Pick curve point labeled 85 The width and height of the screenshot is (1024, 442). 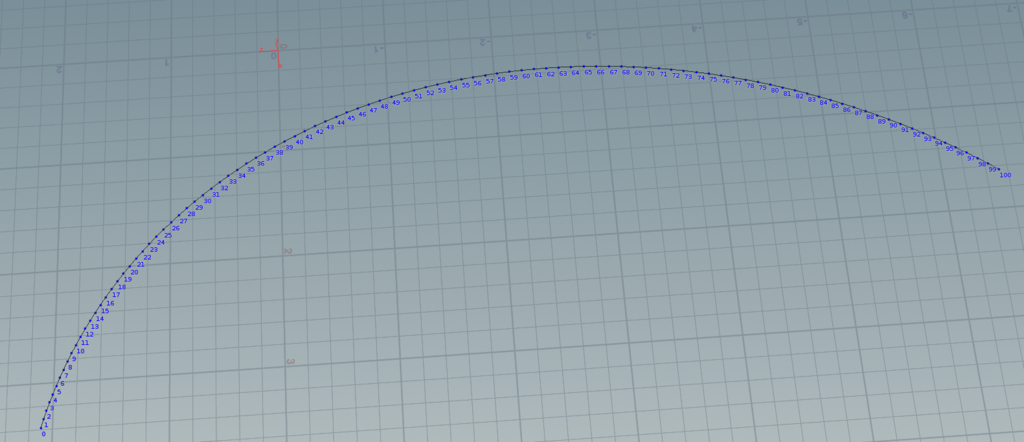[835, 106]
